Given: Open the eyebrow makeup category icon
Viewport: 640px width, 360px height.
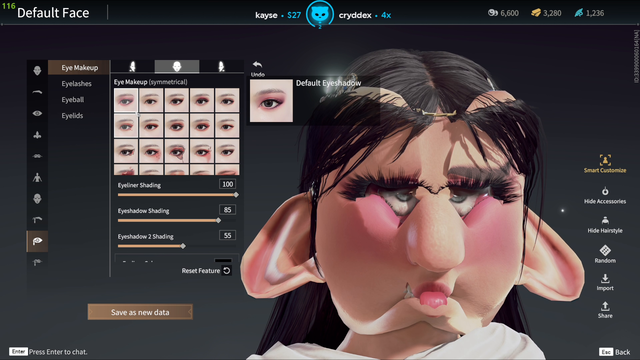Looking at the screenshot, I should click(37, 220).
